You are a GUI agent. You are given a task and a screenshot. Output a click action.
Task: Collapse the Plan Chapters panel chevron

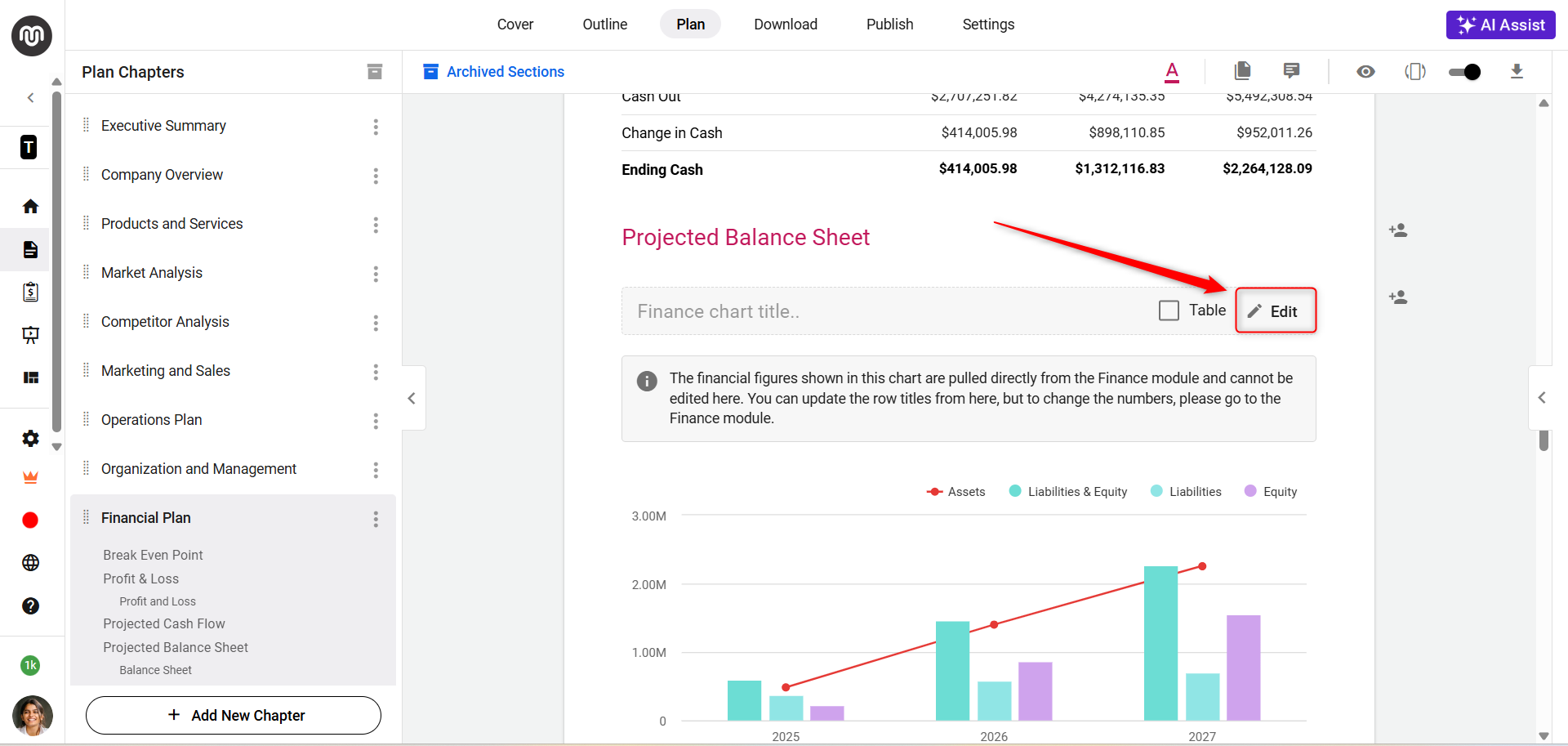(412, 398)
